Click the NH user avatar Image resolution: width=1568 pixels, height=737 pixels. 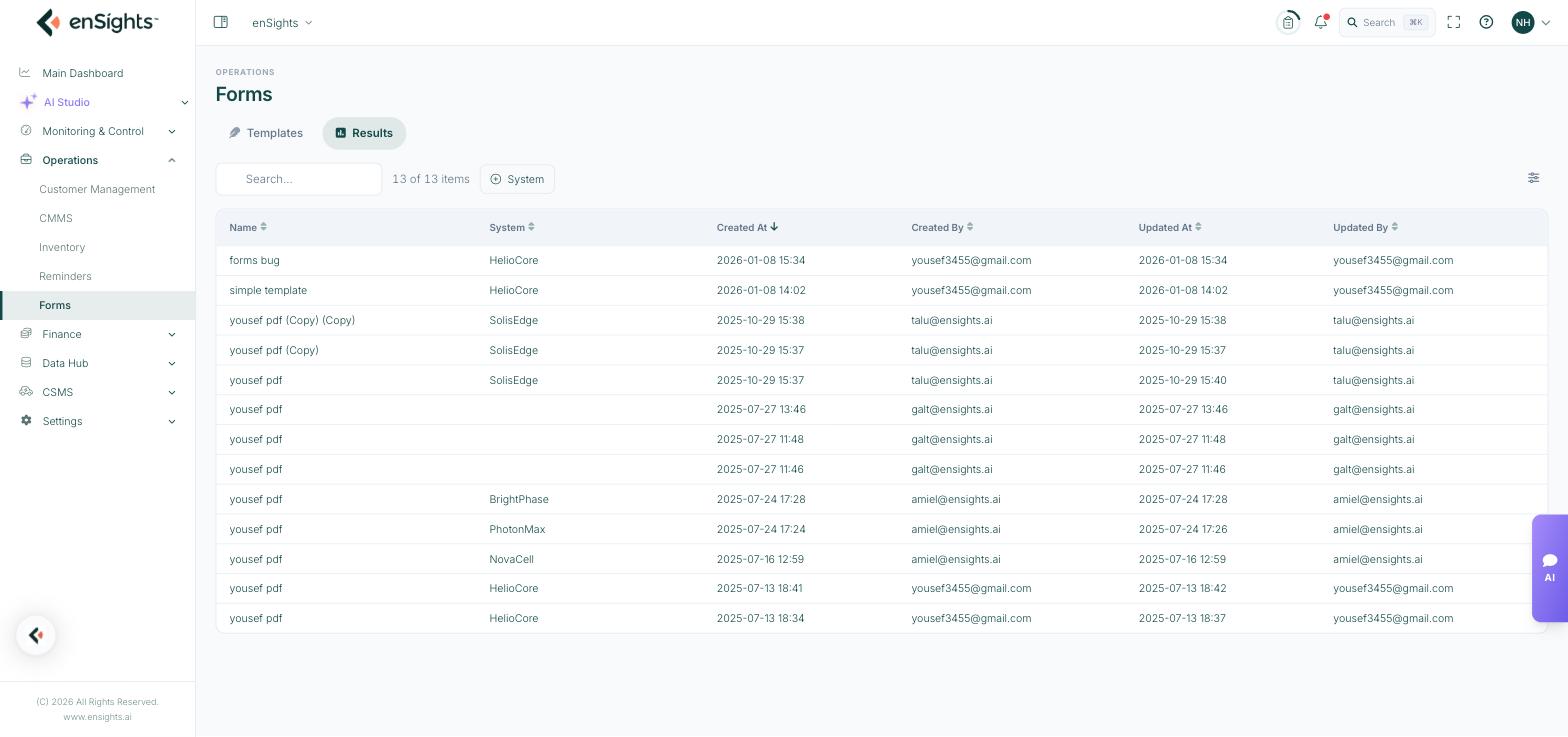(1523, 22)
